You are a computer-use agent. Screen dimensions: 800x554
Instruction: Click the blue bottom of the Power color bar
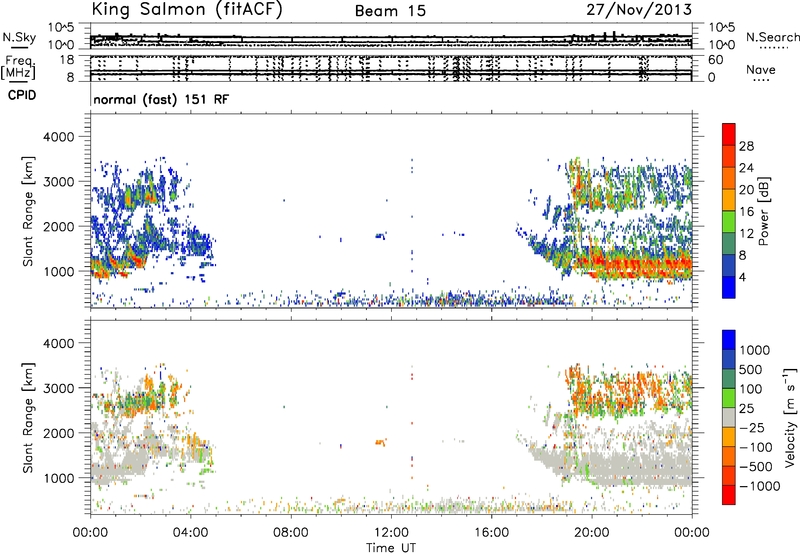(x=729, y=288)
